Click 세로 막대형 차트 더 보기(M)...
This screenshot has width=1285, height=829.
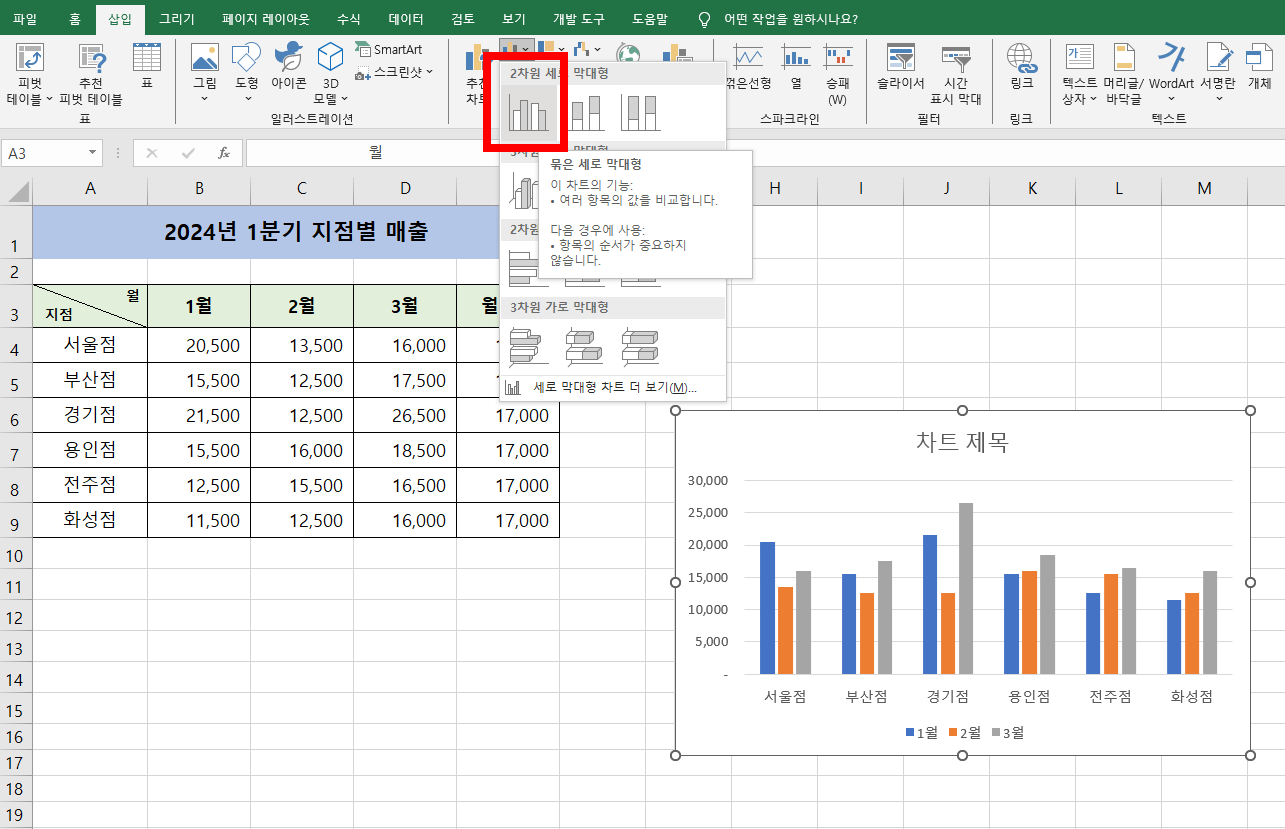tap(613, 388)
